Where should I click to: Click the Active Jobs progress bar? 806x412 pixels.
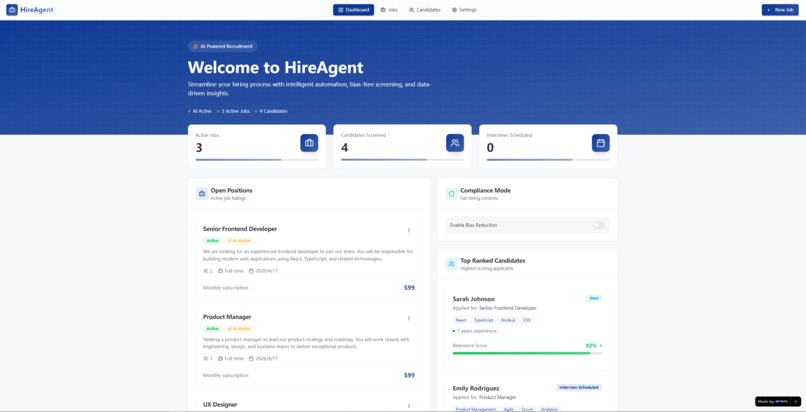pos(257,160)
